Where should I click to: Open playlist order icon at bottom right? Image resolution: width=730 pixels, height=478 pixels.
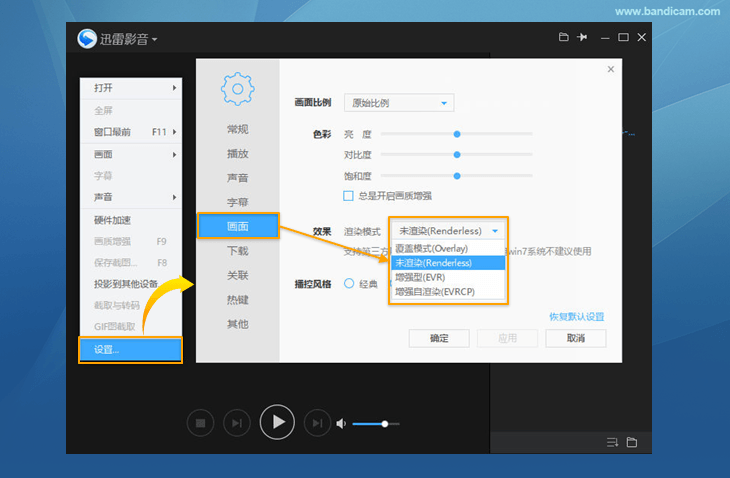point(612,442)
